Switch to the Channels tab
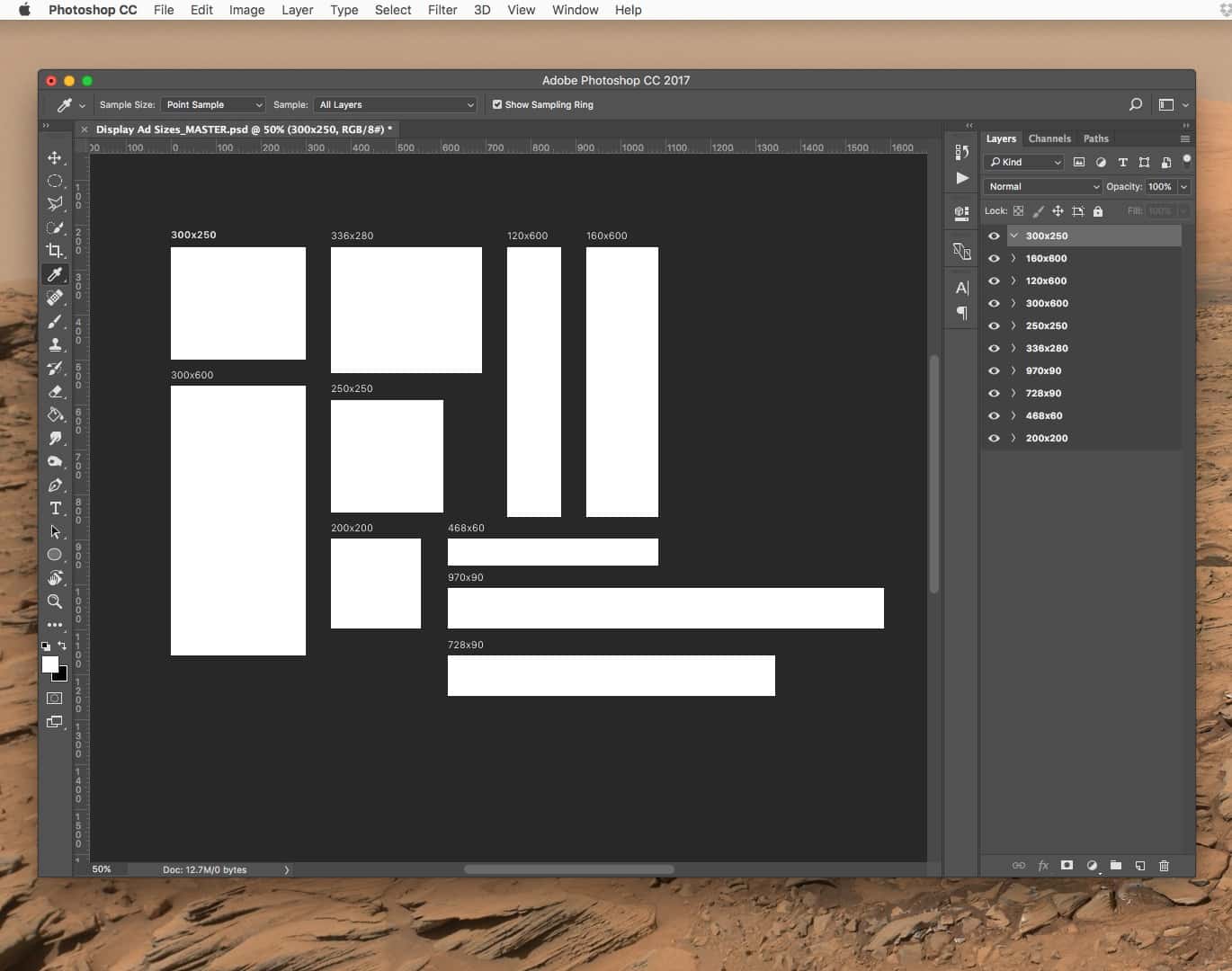Screen dimensions: 1232x971 pyautogui.click(x=1049, y=138)
